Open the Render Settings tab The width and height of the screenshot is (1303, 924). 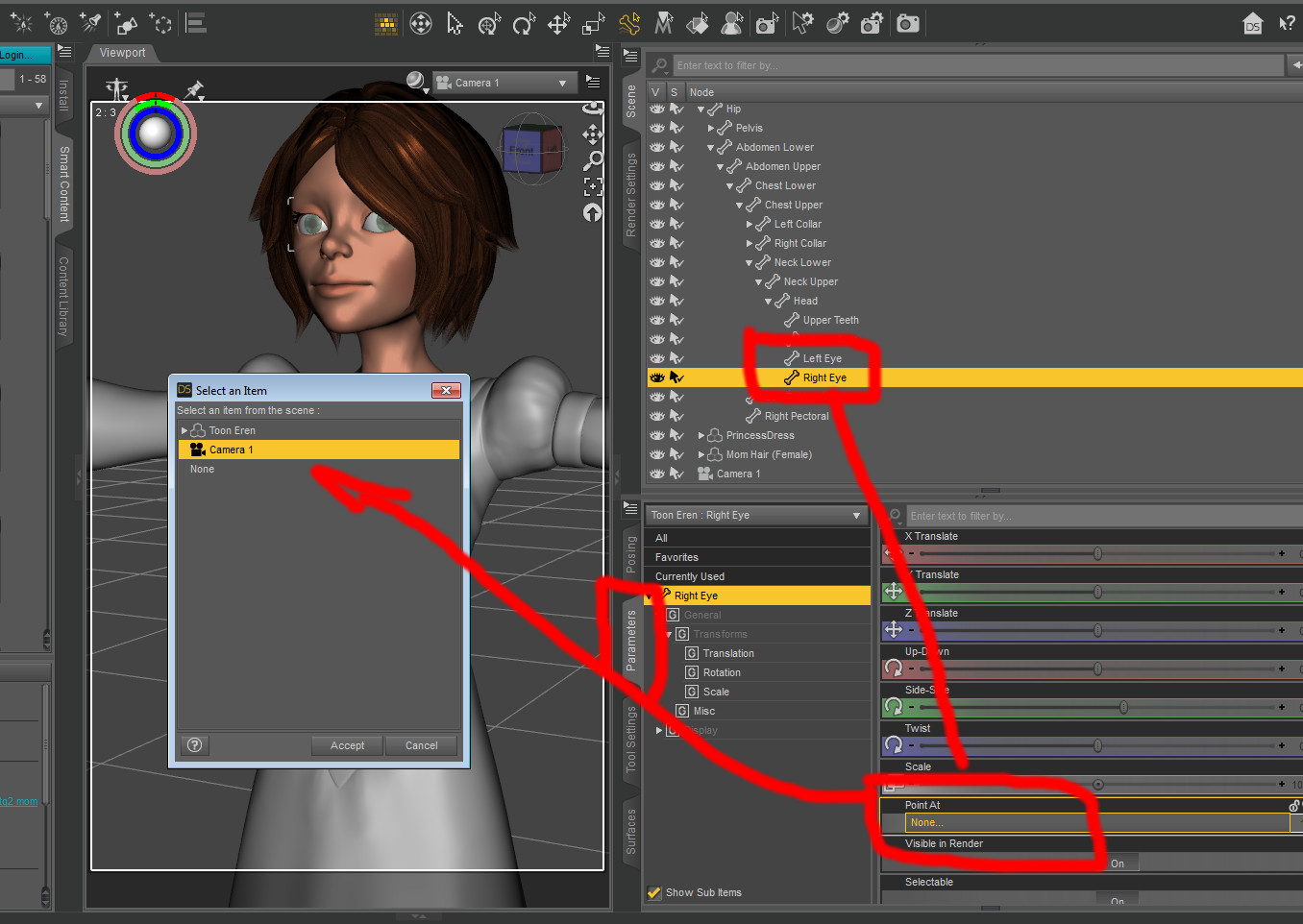click(x=631, y=194)
